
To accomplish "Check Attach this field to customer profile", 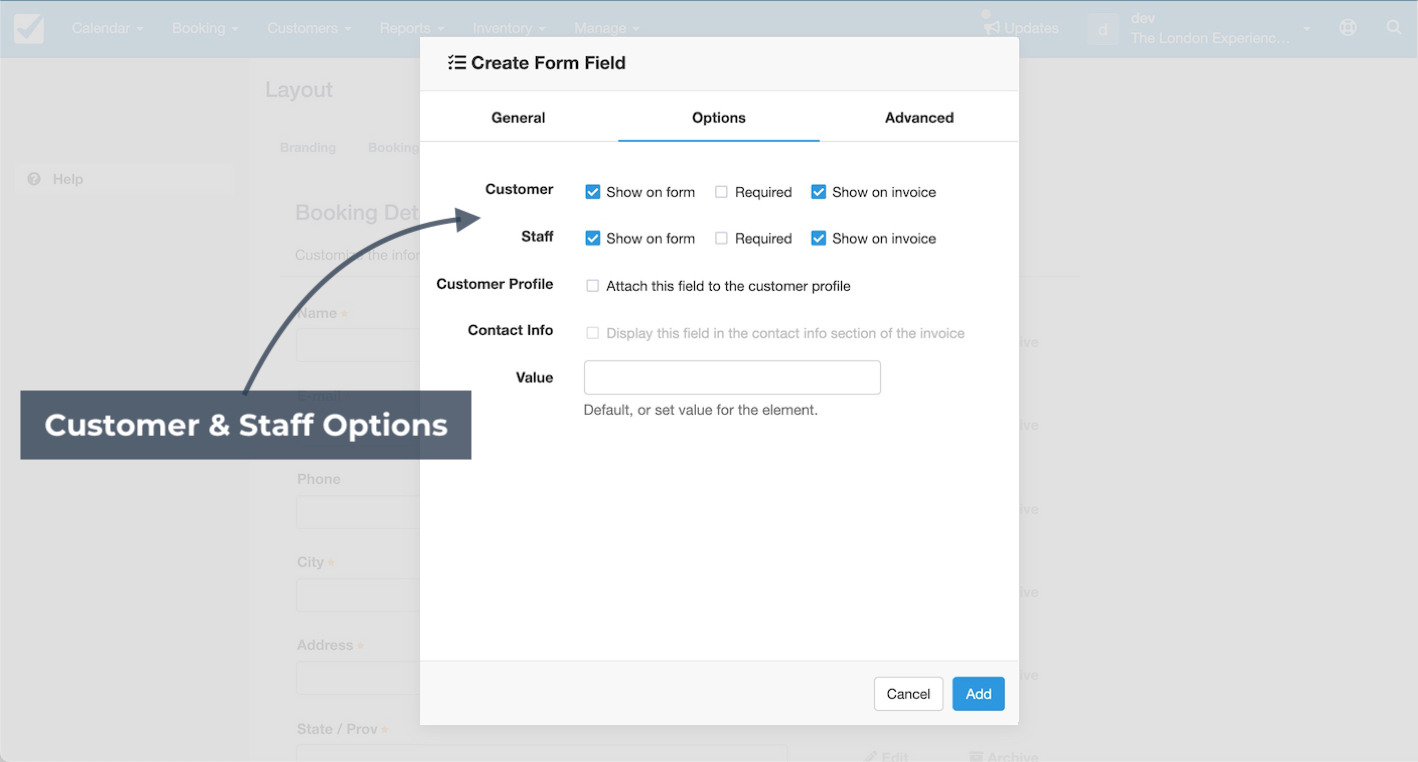I will coord(593,286).
